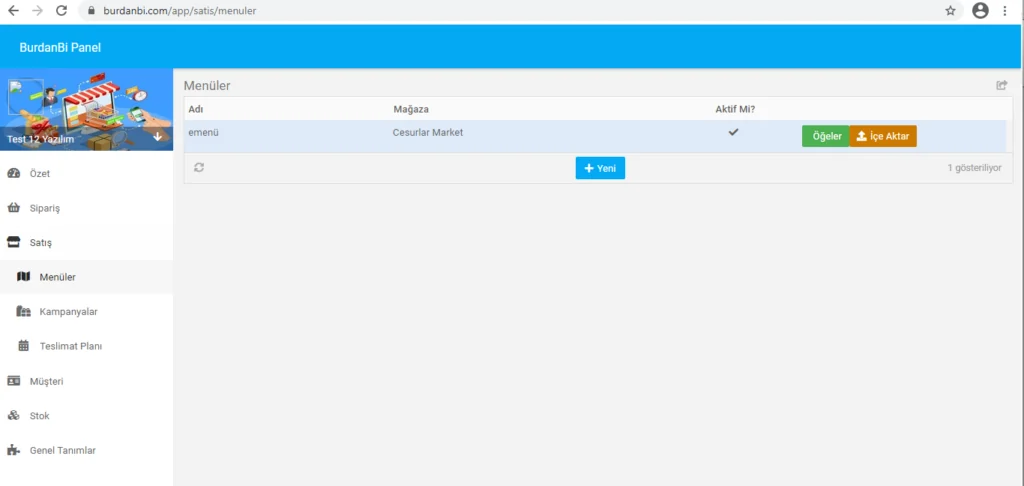Expand the Müşteri menu section
Image resolution: width=1024 pixels, height=486 pixels.
86,381
